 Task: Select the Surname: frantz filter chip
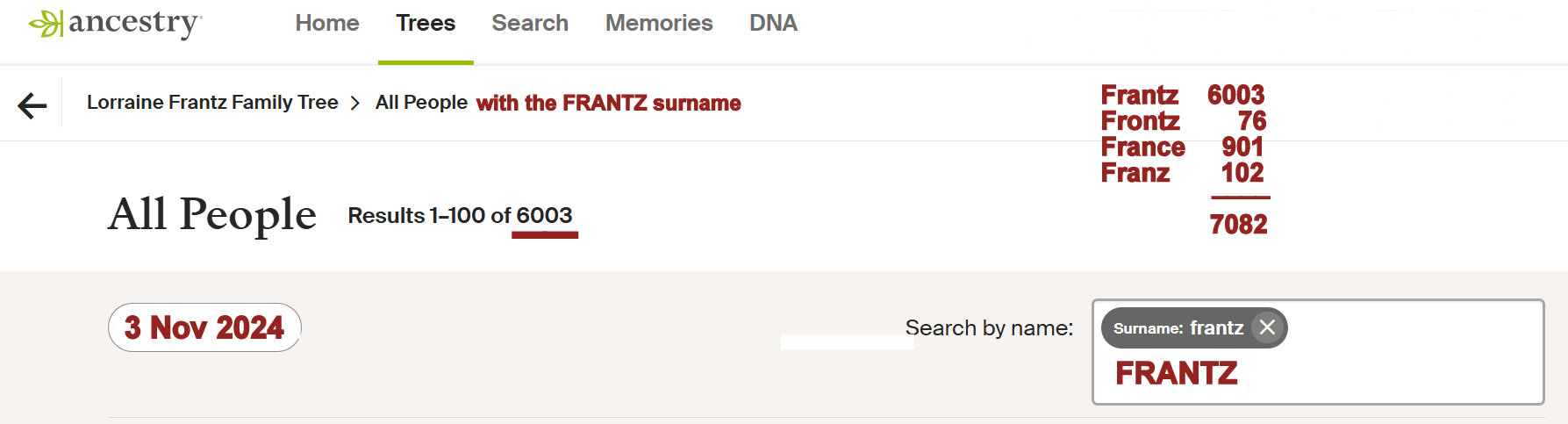[x=1177, y=328]
